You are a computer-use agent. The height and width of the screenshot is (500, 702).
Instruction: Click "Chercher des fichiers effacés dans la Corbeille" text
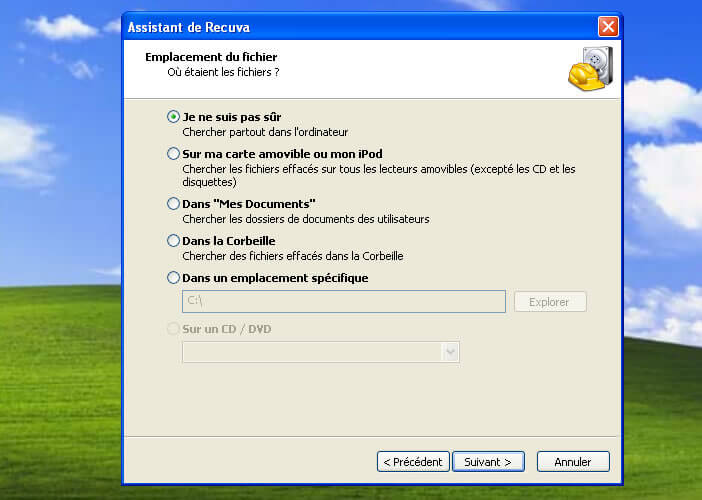coord(293,256)
